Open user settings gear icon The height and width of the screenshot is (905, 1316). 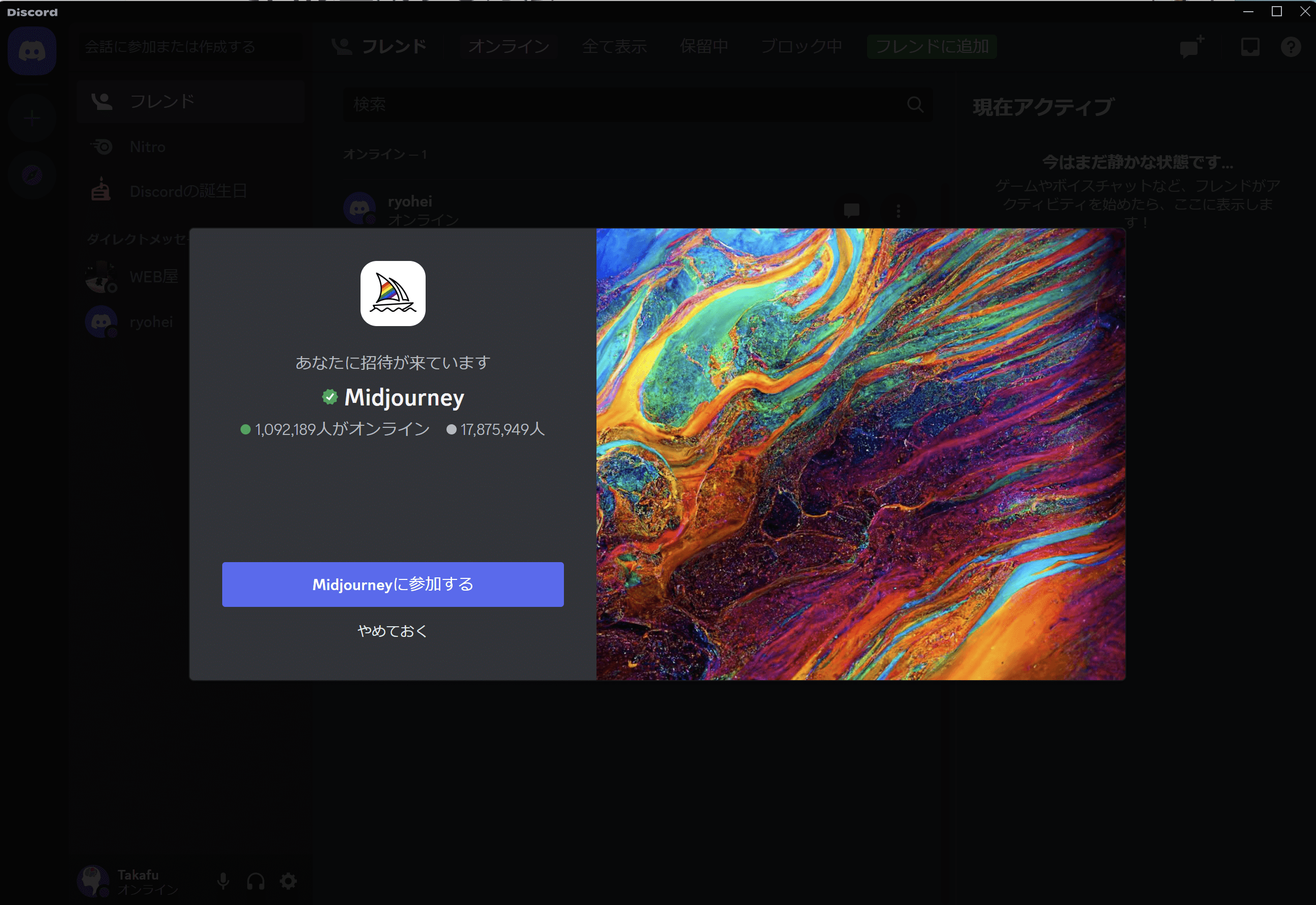[288, 881]
